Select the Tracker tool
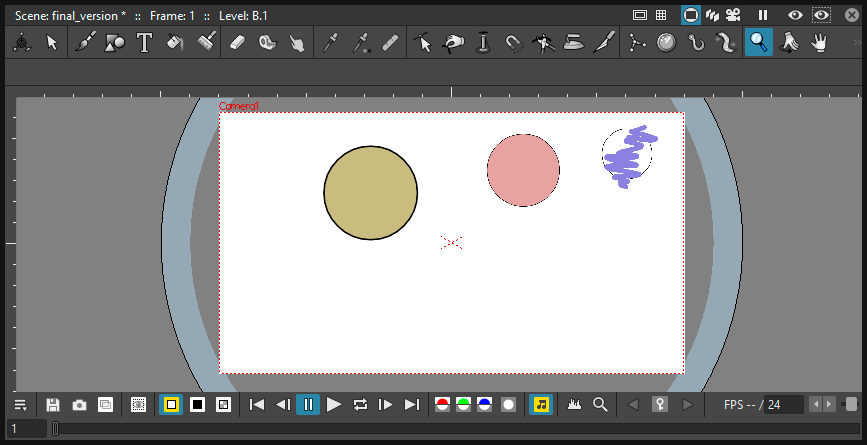This screenshot has width=867, height=445. point(667,43)
